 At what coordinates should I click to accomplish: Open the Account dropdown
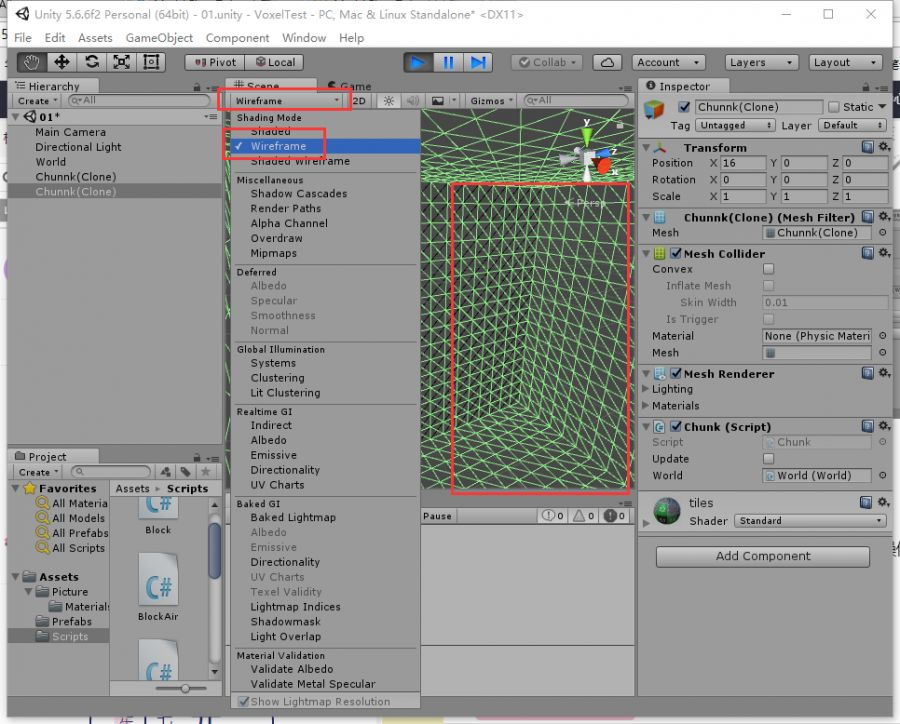pos(668,62)
